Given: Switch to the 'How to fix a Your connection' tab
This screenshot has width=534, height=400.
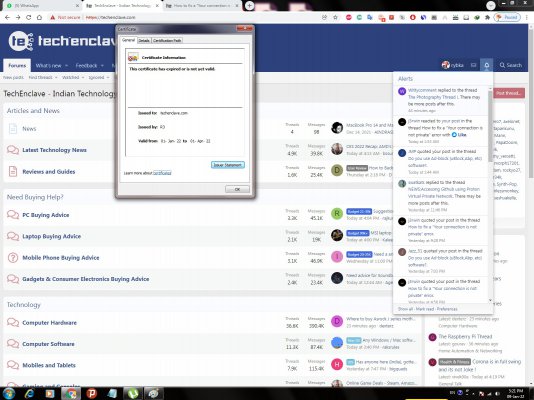Looking at the screenshot, I should pyautogui.click(x=203, y=6).
